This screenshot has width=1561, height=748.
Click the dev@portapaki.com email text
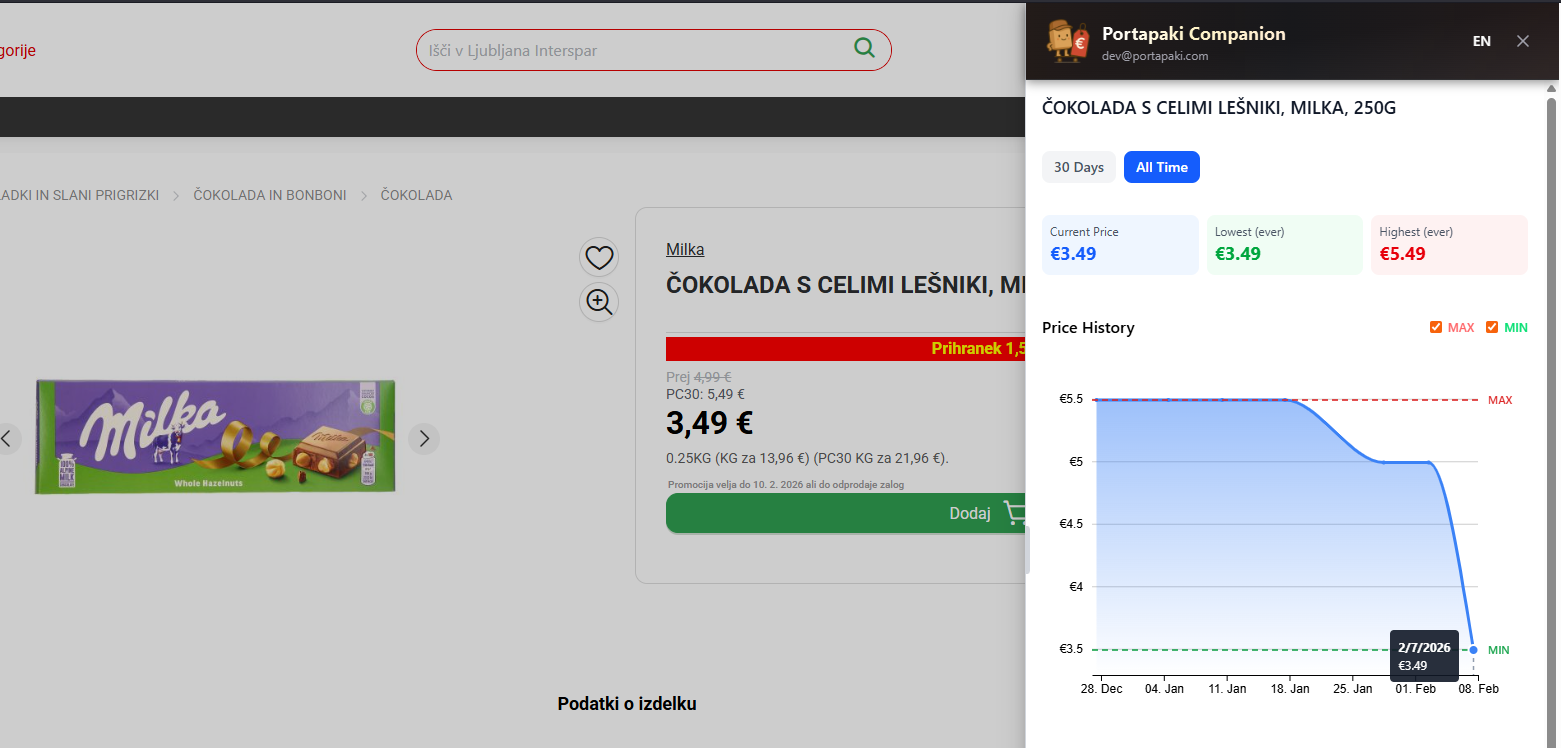1155,57
